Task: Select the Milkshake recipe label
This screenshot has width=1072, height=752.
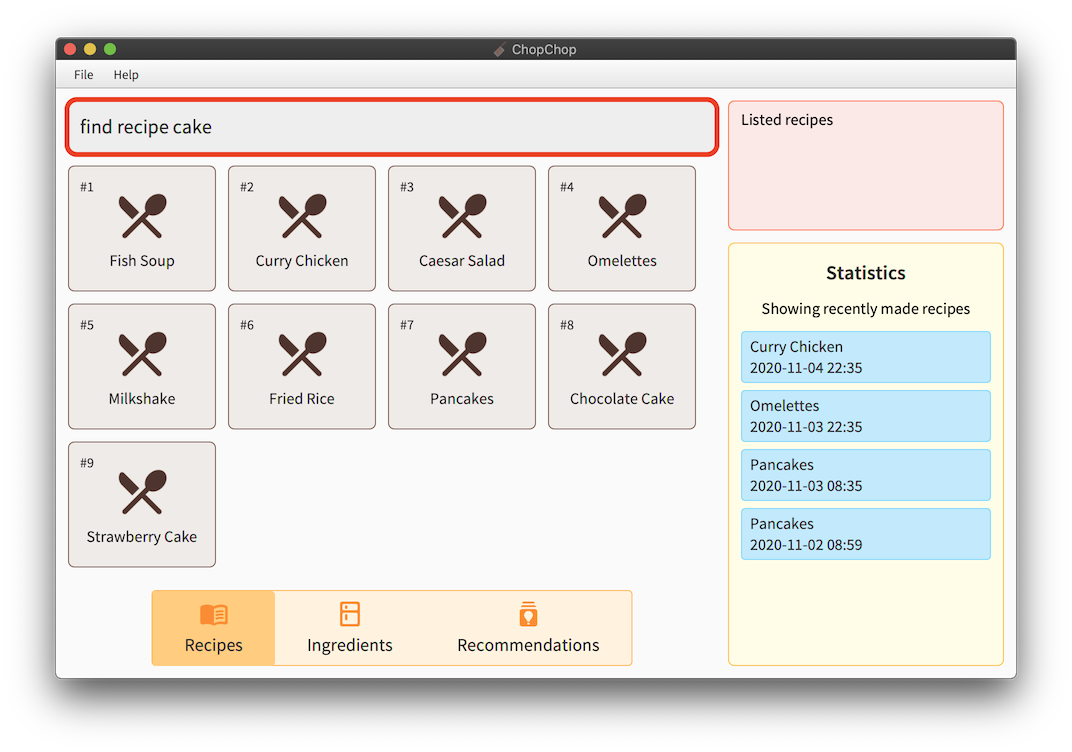Action: [142, 399]
